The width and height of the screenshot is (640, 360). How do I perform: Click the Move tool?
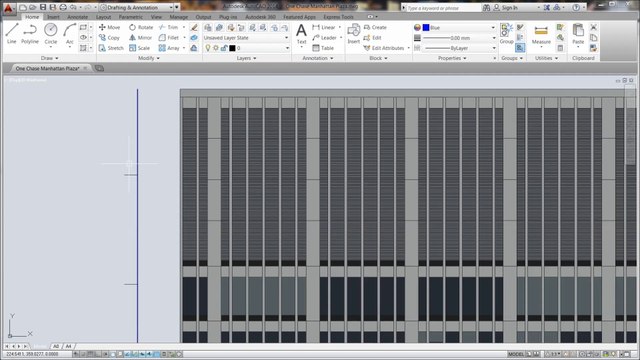tap(109, 27)
